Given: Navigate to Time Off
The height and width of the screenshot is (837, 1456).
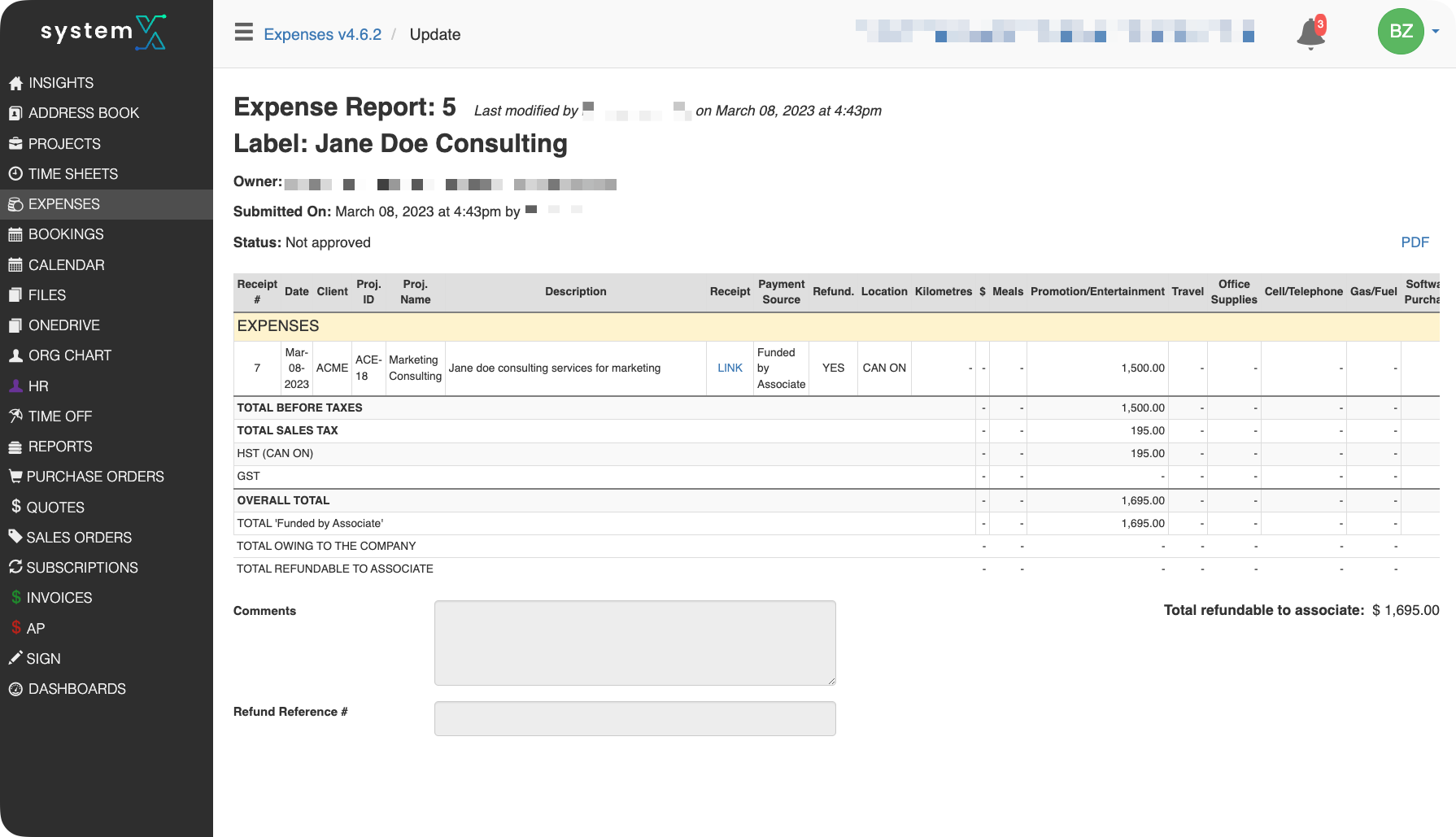Looking at the screenshot, I should (59, 416).
